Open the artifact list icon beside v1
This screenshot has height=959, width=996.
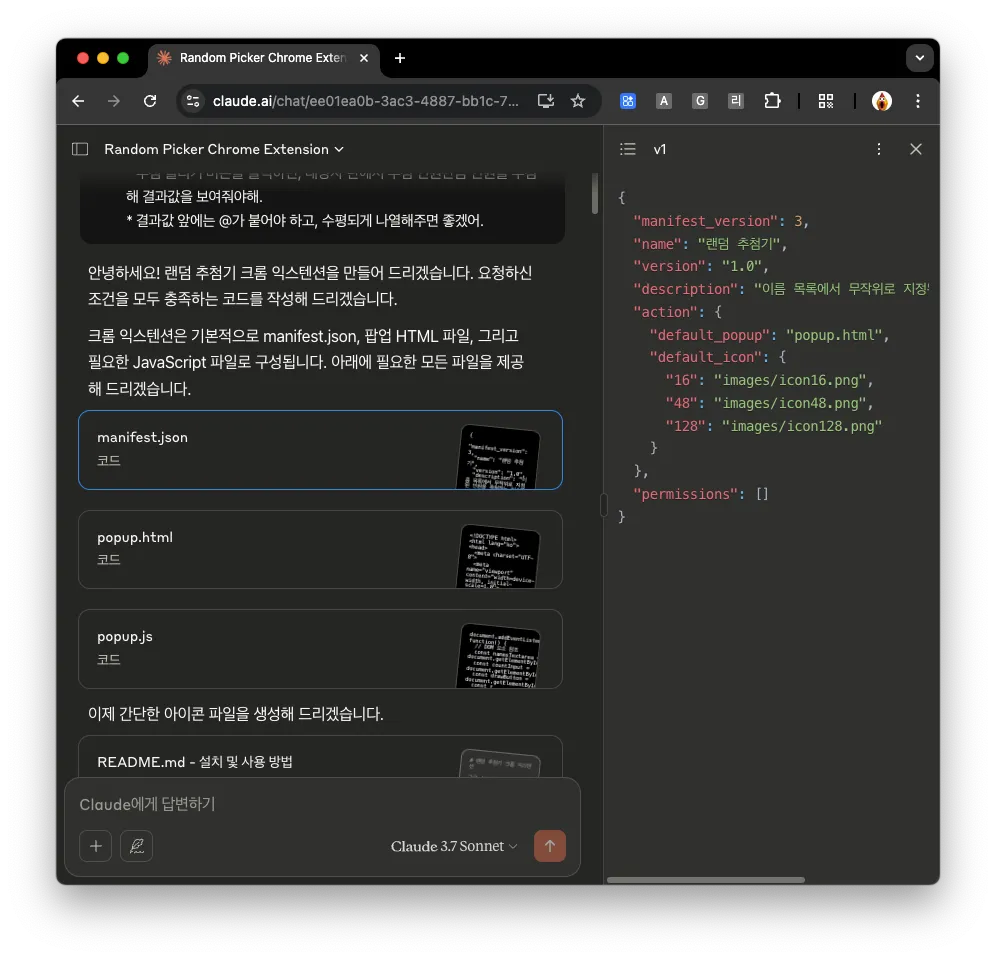(x=628, y=149)
